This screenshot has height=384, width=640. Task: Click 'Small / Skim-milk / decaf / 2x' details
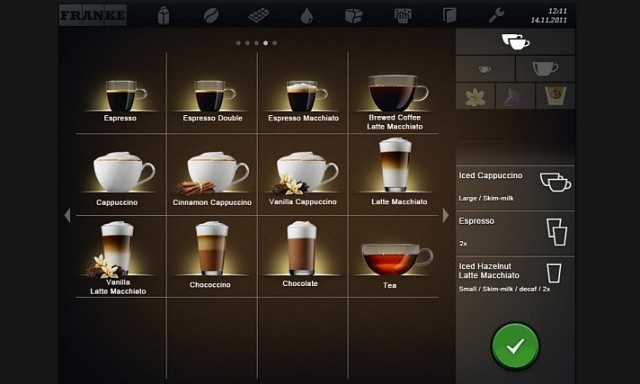point(504,289)
